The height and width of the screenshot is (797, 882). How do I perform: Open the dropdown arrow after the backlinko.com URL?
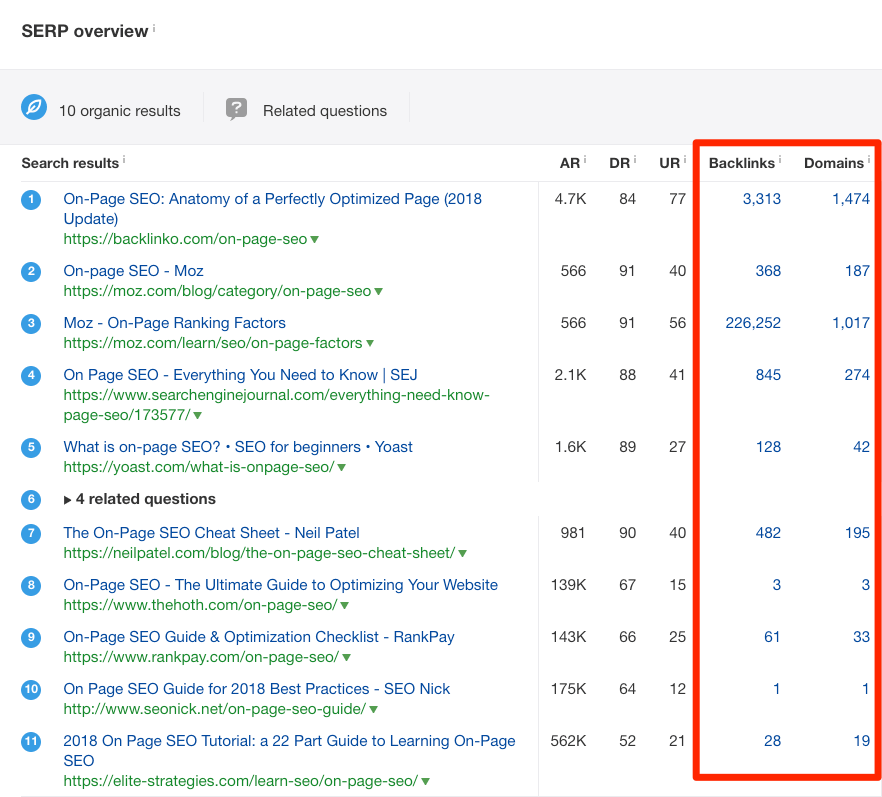click(x=314, y=239)
